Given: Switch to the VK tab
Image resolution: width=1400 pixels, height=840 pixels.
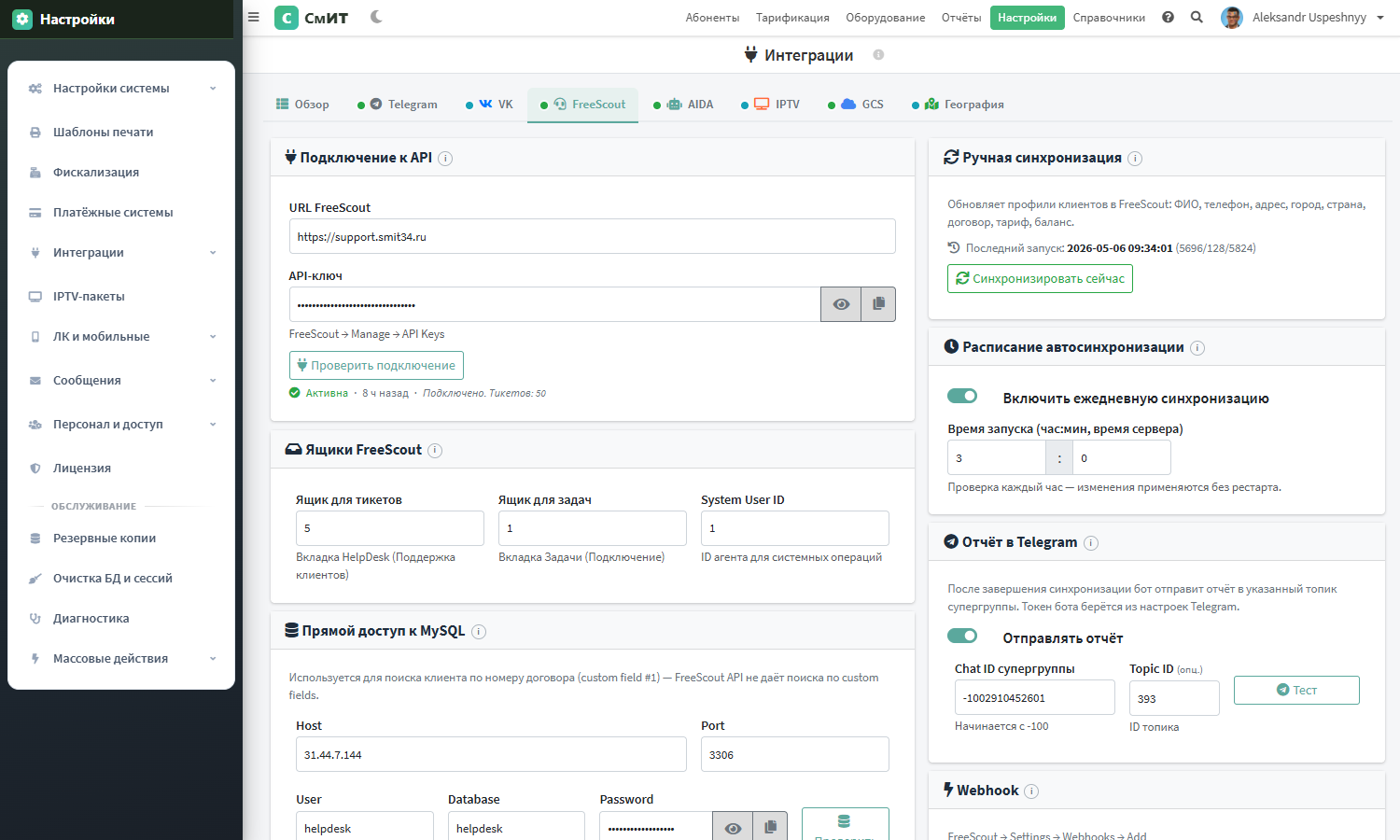Looking at the screenshot, I should 489,105.
